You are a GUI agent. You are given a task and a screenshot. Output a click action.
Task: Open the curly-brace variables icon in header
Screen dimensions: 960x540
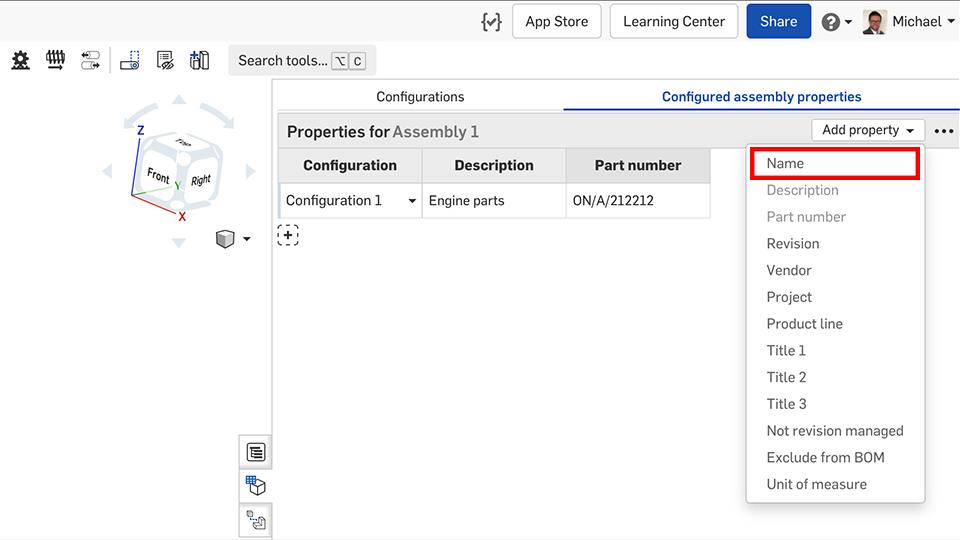click(x=490, y=21)
